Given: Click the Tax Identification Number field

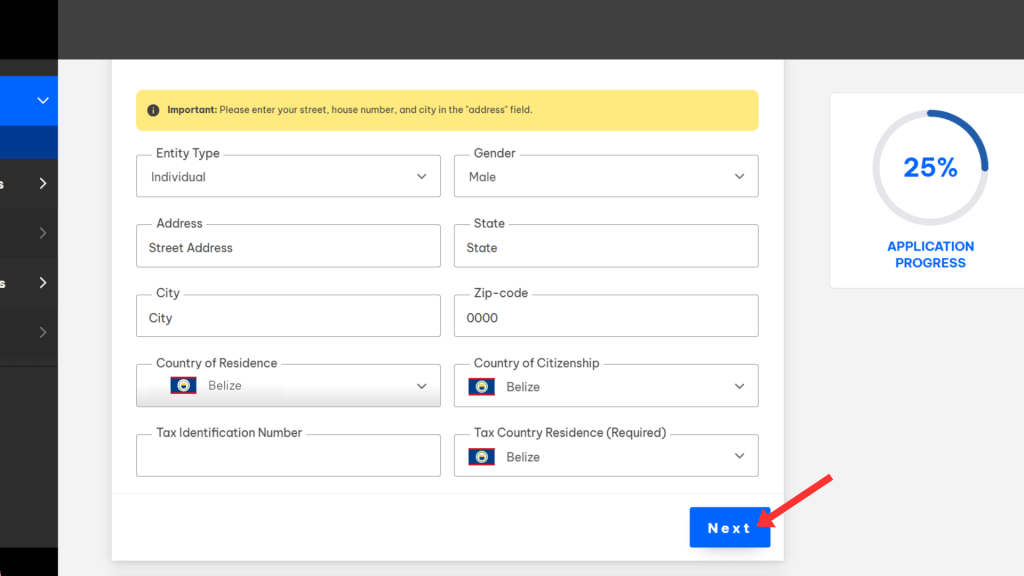Looking at the screenshot, I should [x=288, y=455].
